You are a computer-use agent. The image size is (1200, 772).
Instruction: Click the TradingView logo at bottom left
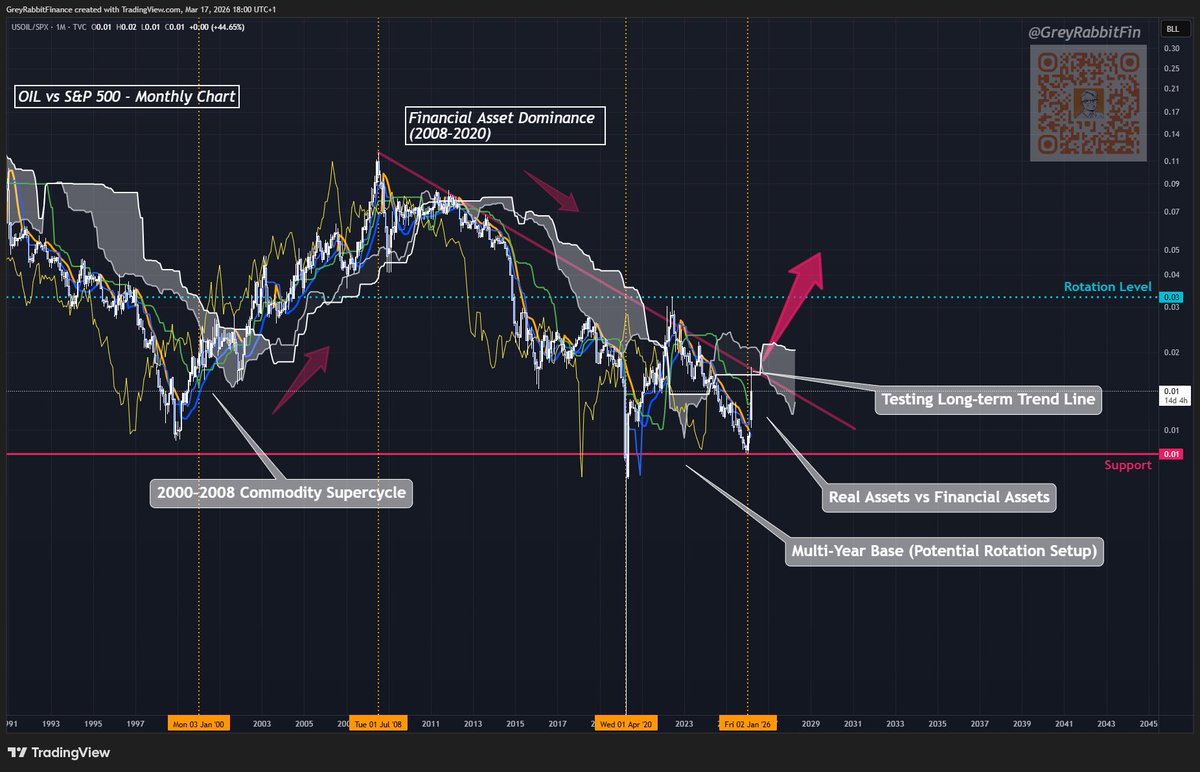click(x=58, y=752)
